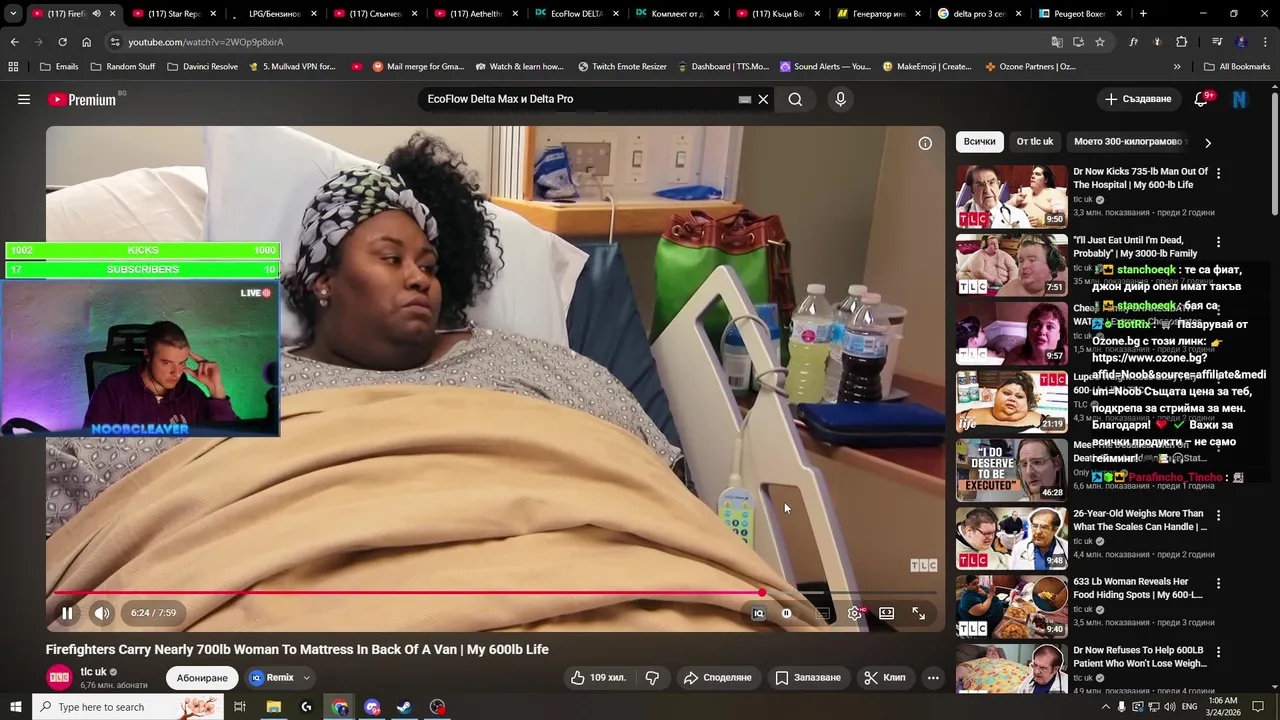Like the video with thumbs up
Screen dimensions: 1280x720
[598, 677]
